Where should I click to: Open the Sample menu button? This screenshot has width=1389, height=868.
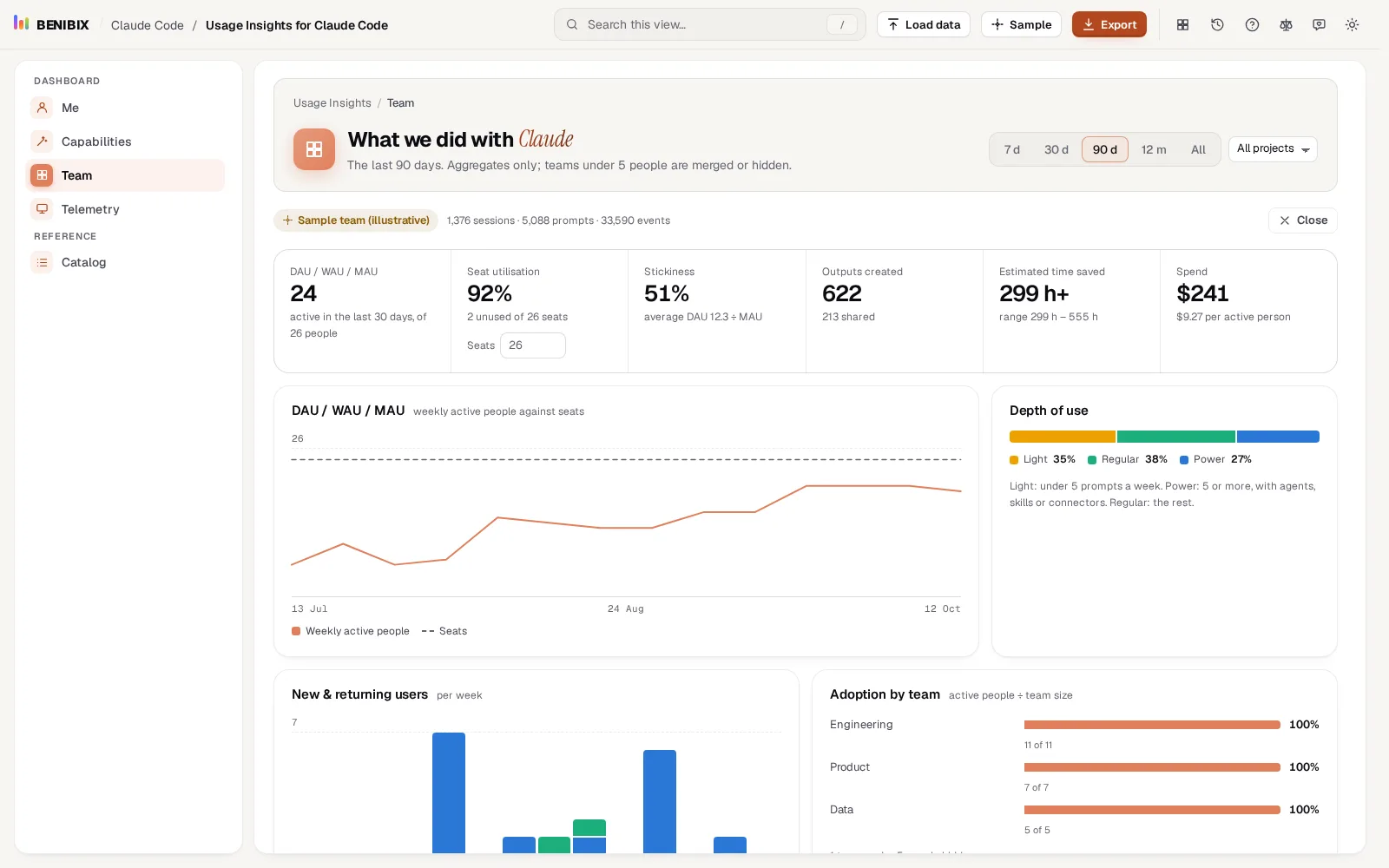point(1021,24)
